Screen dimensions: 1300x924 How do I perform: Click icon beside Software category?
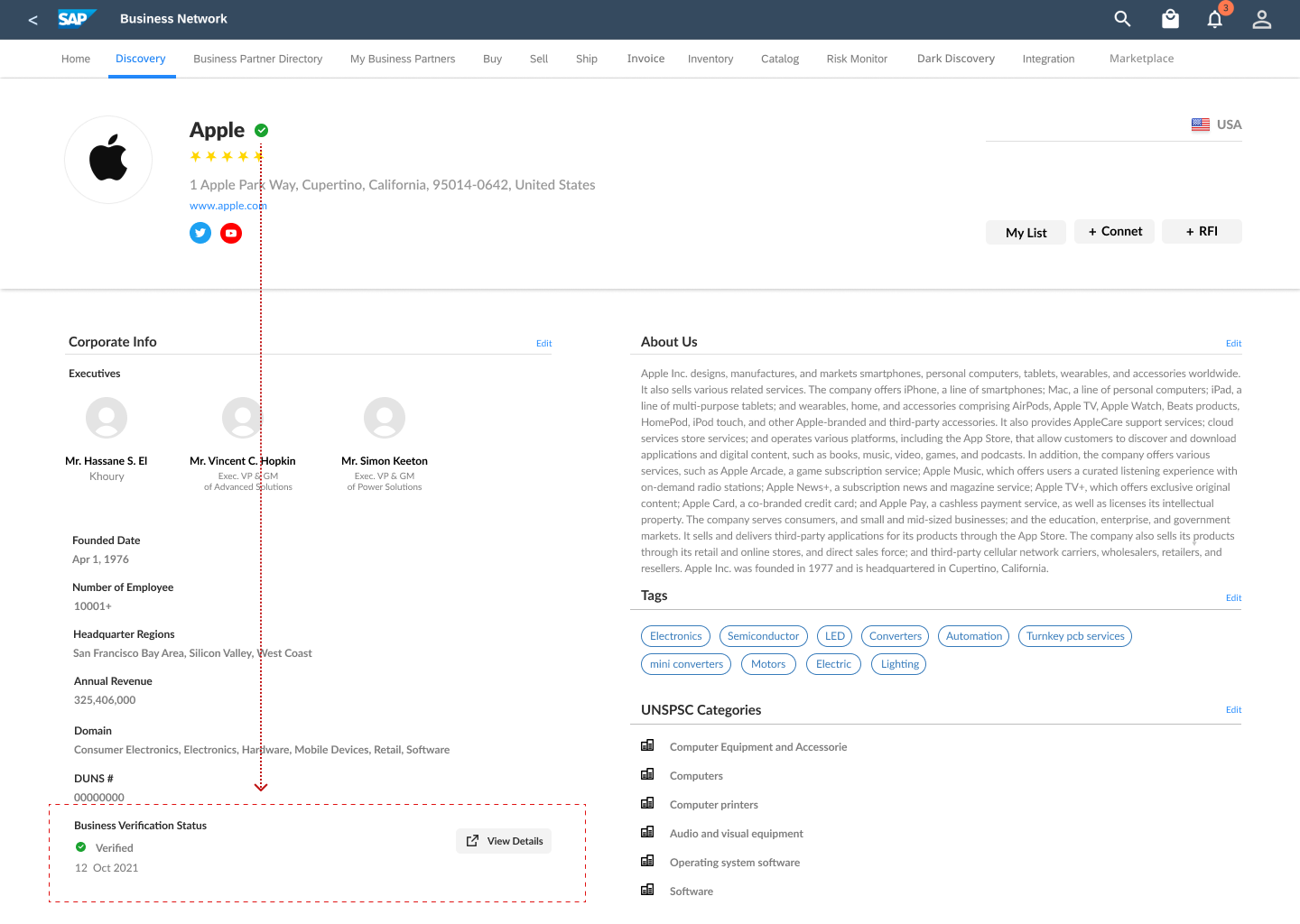click(x=647, y=890)
